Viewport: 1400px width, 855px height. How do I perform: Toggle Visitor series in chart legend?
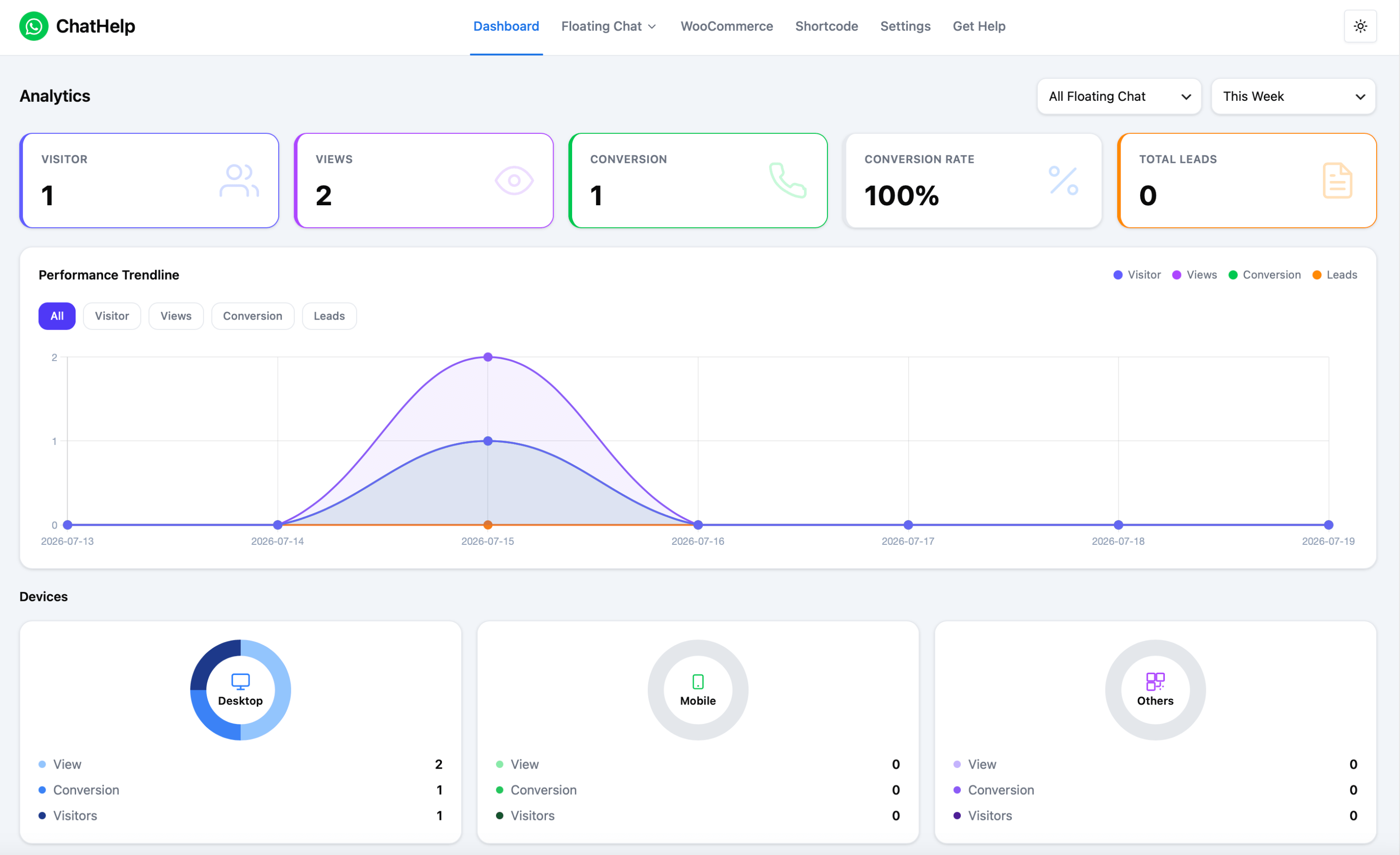click(1136, 275)
